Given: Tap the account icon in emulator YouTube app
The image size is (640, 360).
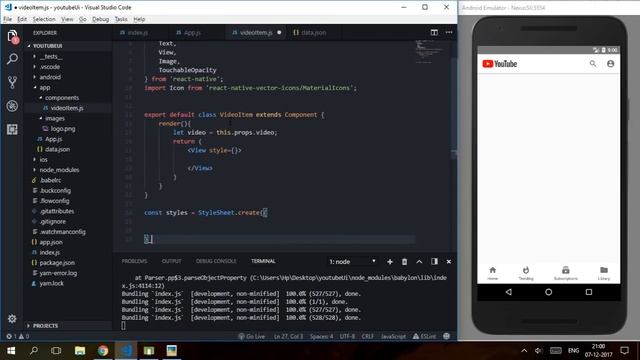Looking at the screenshot, I should [x=610, y=64].
